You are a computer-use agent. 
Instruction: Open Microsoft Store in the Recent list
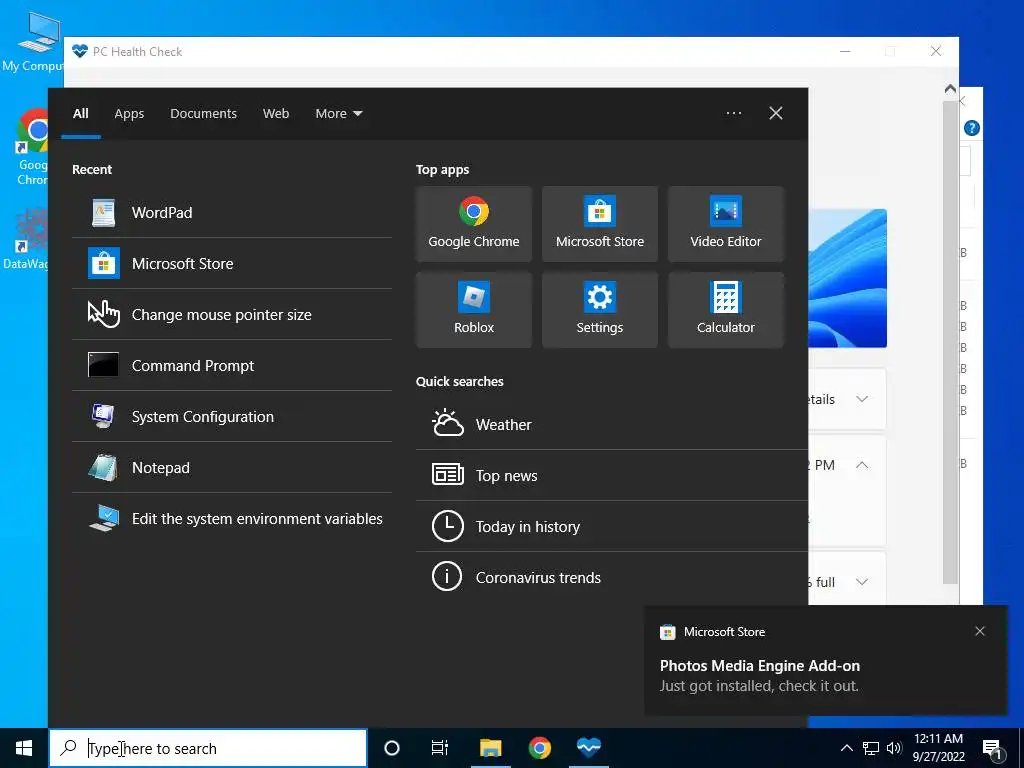(x=232, y=264)
